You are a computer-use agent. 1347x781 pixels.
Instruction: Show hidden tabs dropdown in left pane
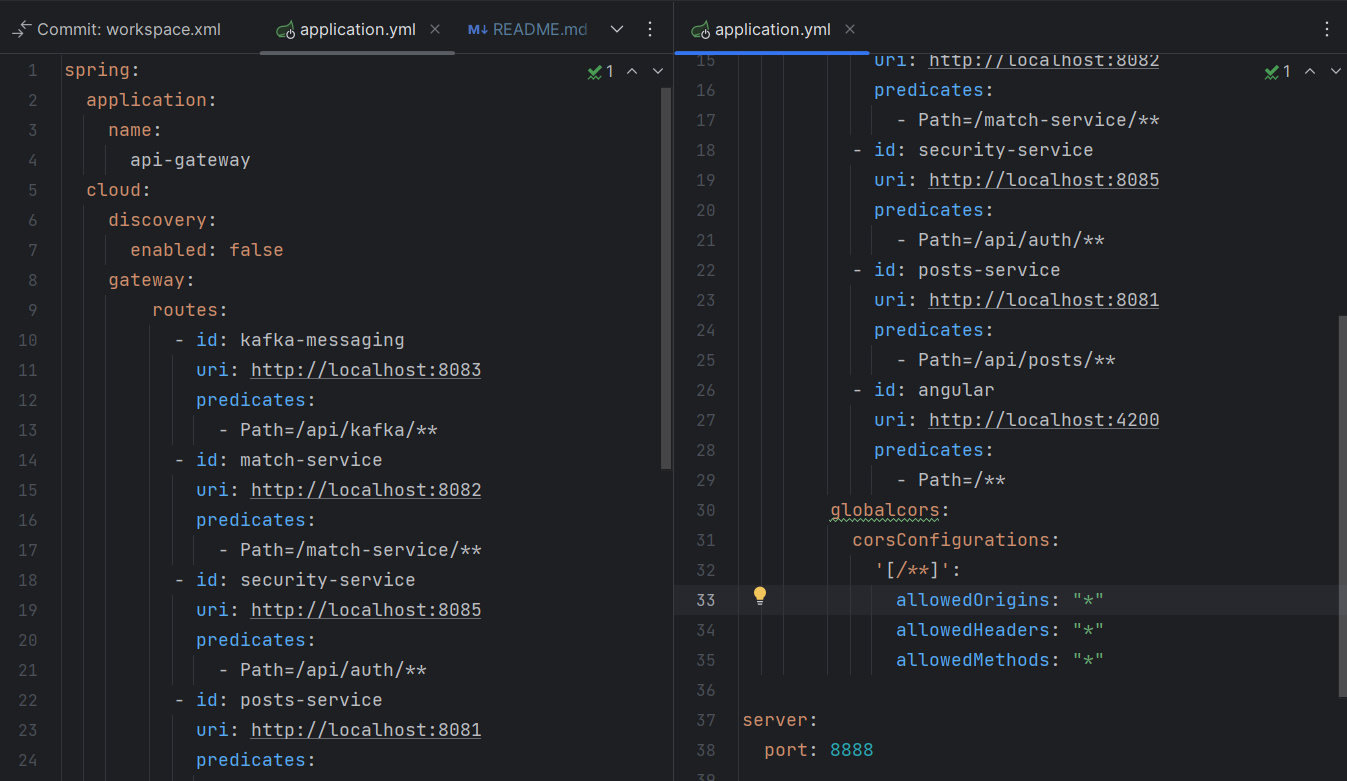pos(617,29)
